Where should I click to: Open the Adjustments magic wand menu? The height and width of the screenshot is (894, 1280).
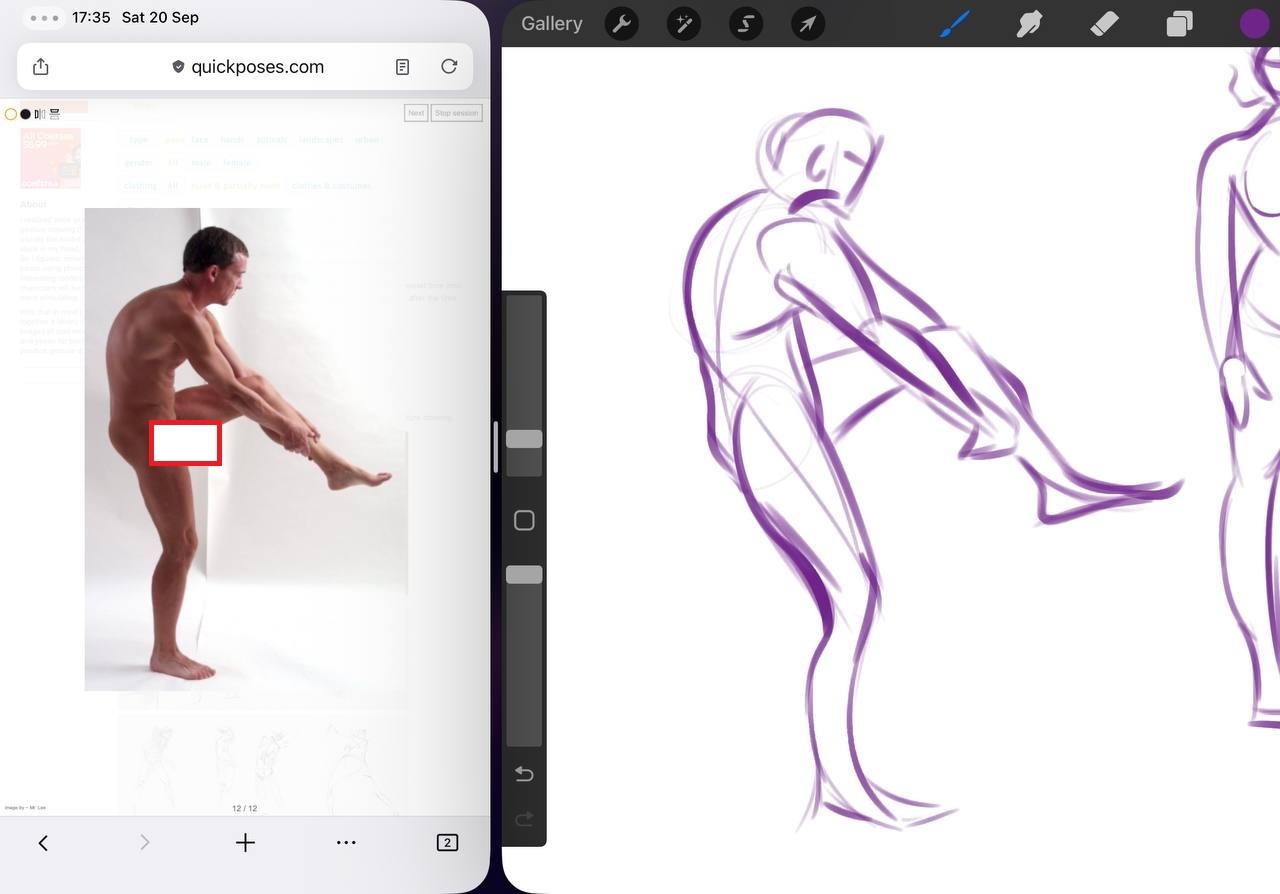coord(683,24)
